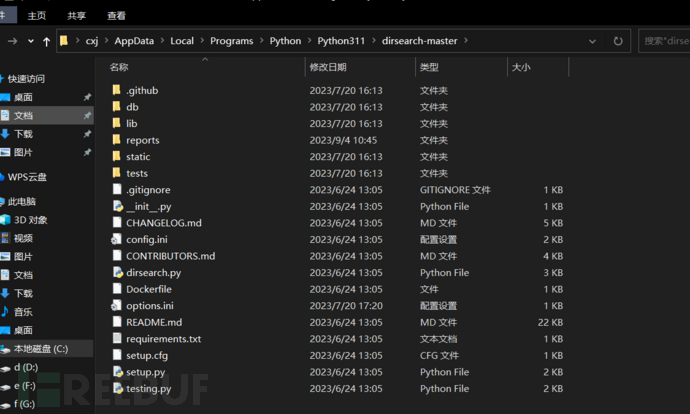690x414 pixels.
Task: Select the Dockerfile file name
Action: tap(149, 289)
